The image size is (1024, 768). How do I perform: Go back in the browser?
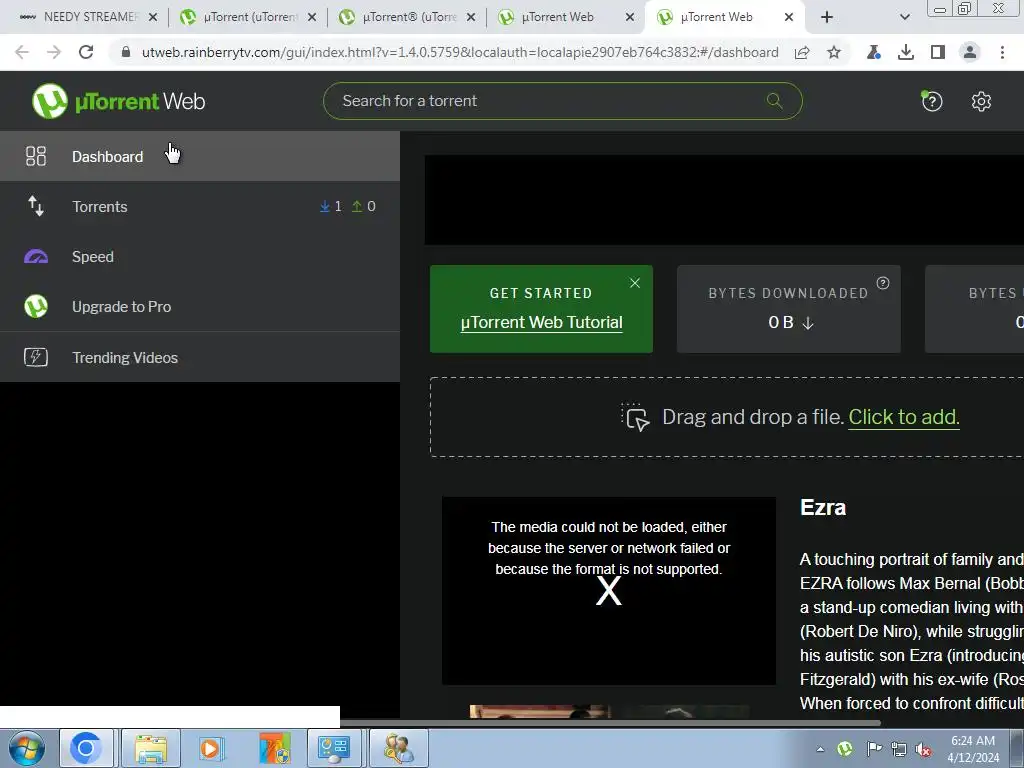(22, 52)
